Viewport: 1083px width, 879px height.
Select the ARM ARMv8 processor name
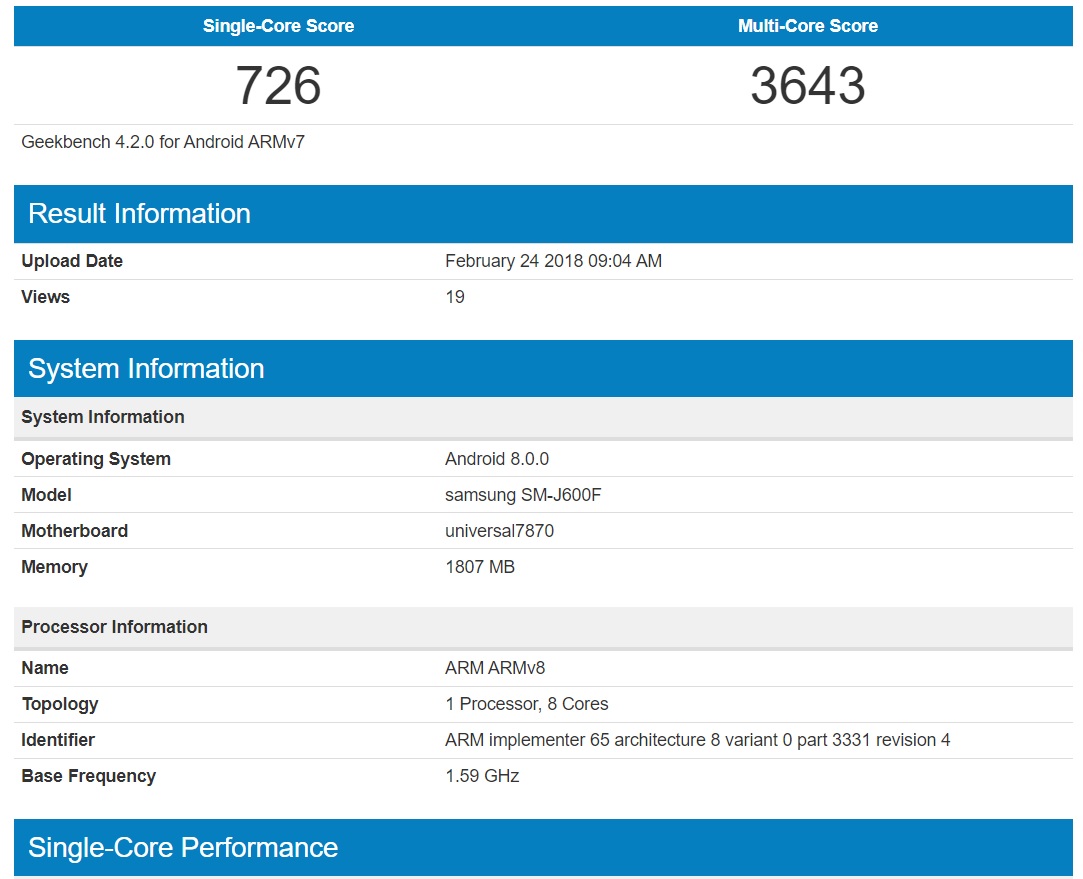(x=495, y=668)
